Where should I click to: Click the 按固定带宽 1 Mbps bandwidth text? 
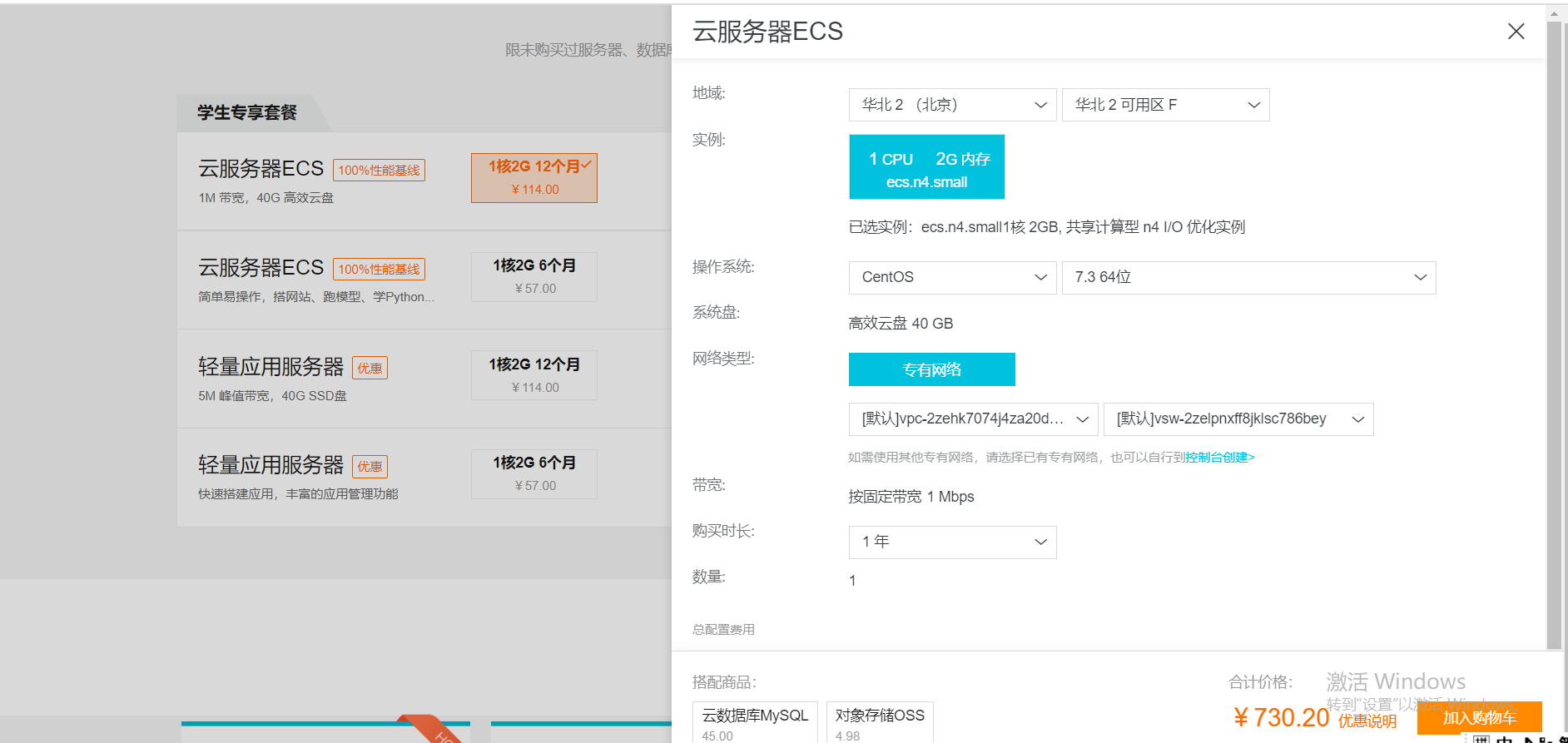coord(911,497)
